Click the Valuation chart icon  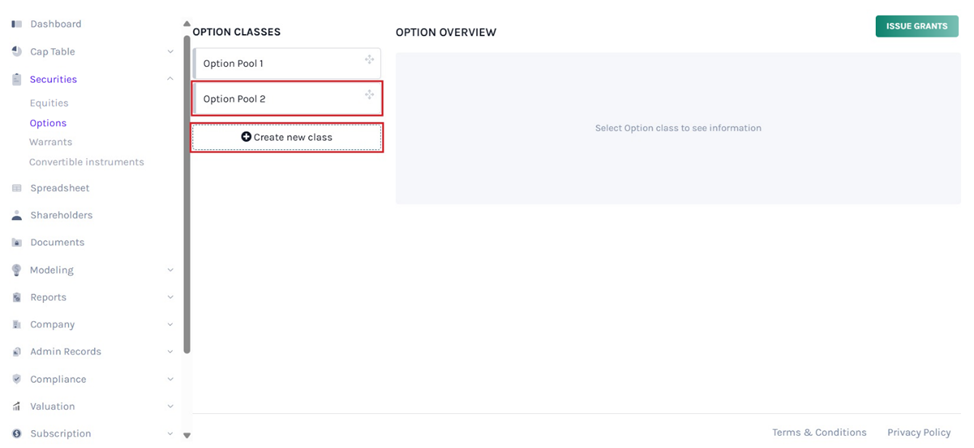pos(17,406)
